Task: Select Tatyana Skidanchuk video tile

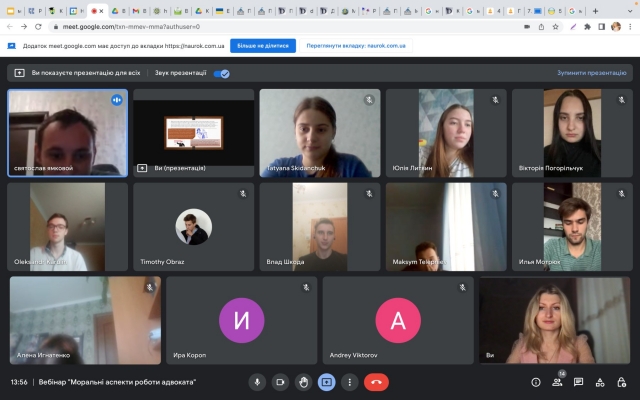Action: pos(320,133)
